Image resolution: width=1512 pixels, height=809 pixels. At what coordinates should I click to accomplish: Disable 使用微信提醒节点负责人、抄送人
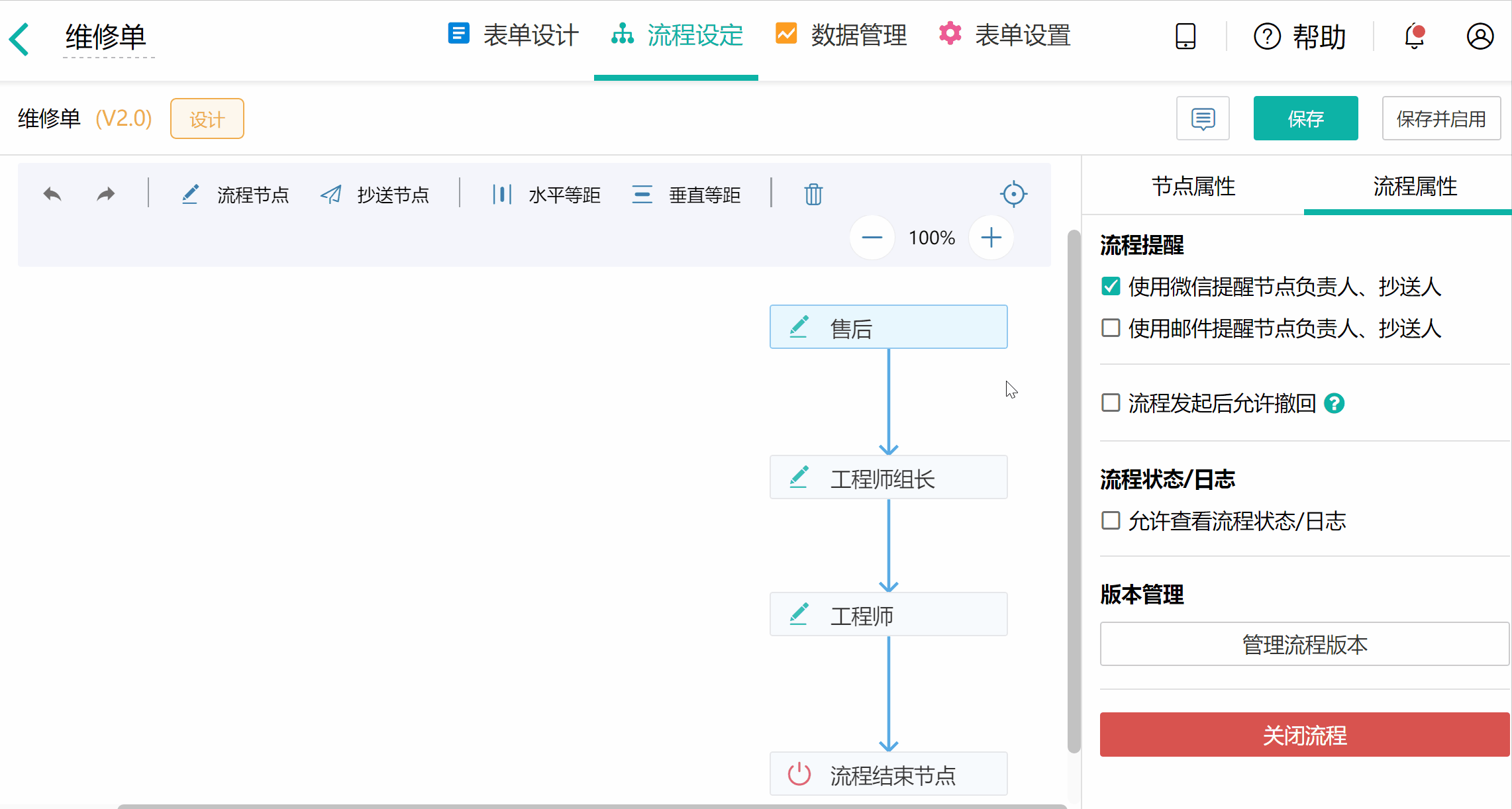[x=1111, y=286]
